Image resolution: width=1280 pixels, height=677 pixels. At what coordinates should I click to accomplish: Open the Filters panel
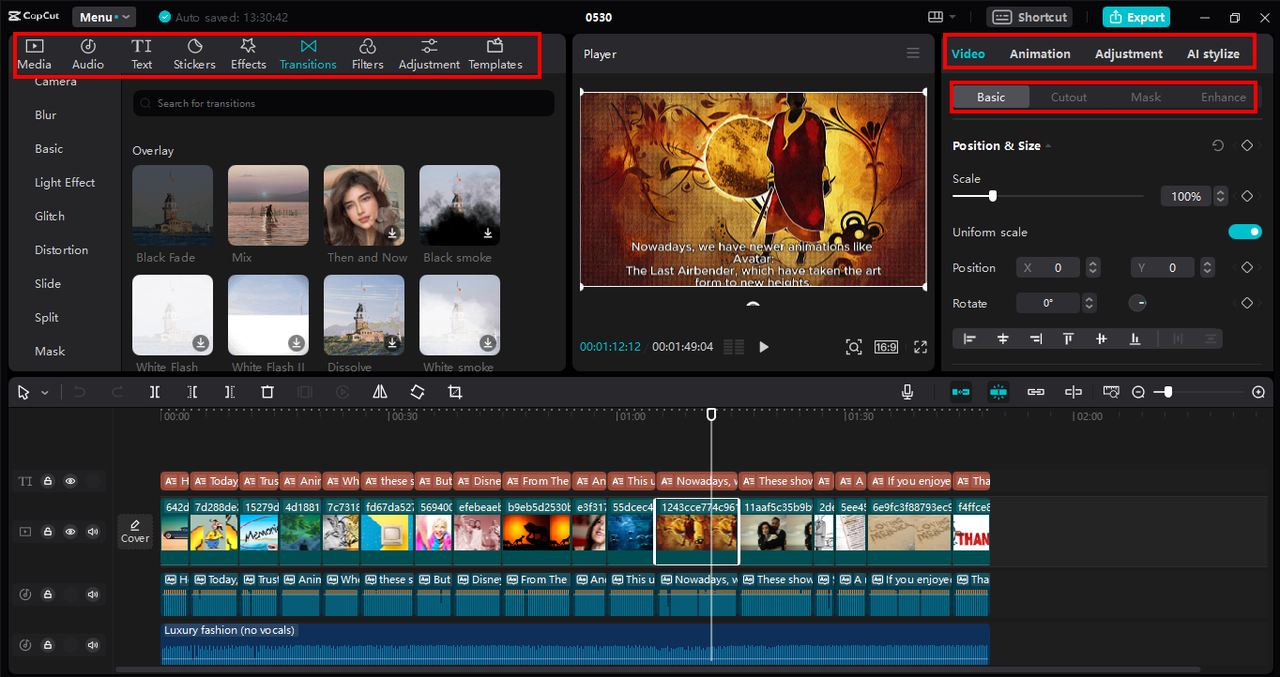point(367,54)
